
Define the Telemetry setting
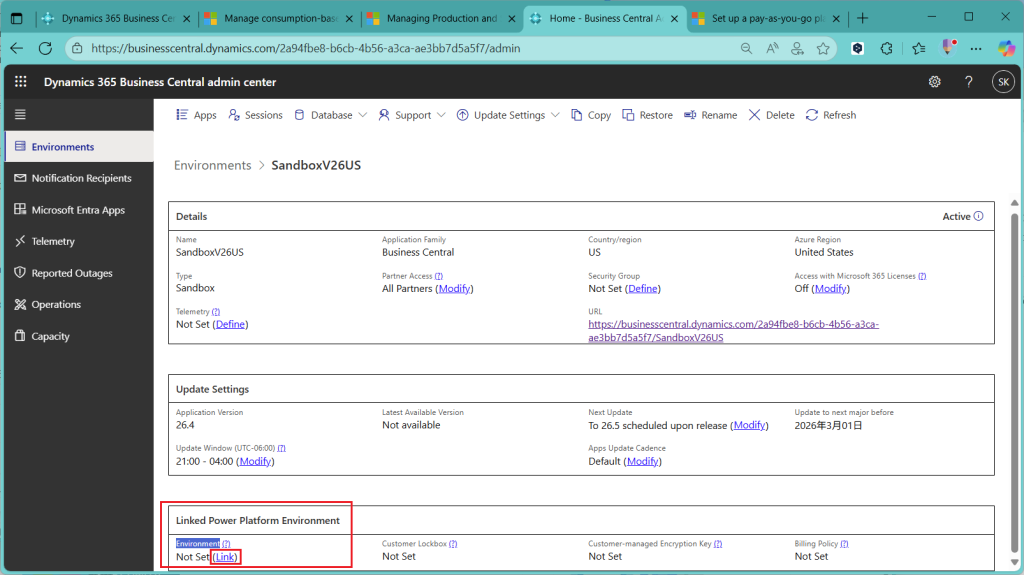tap(231, 324)
